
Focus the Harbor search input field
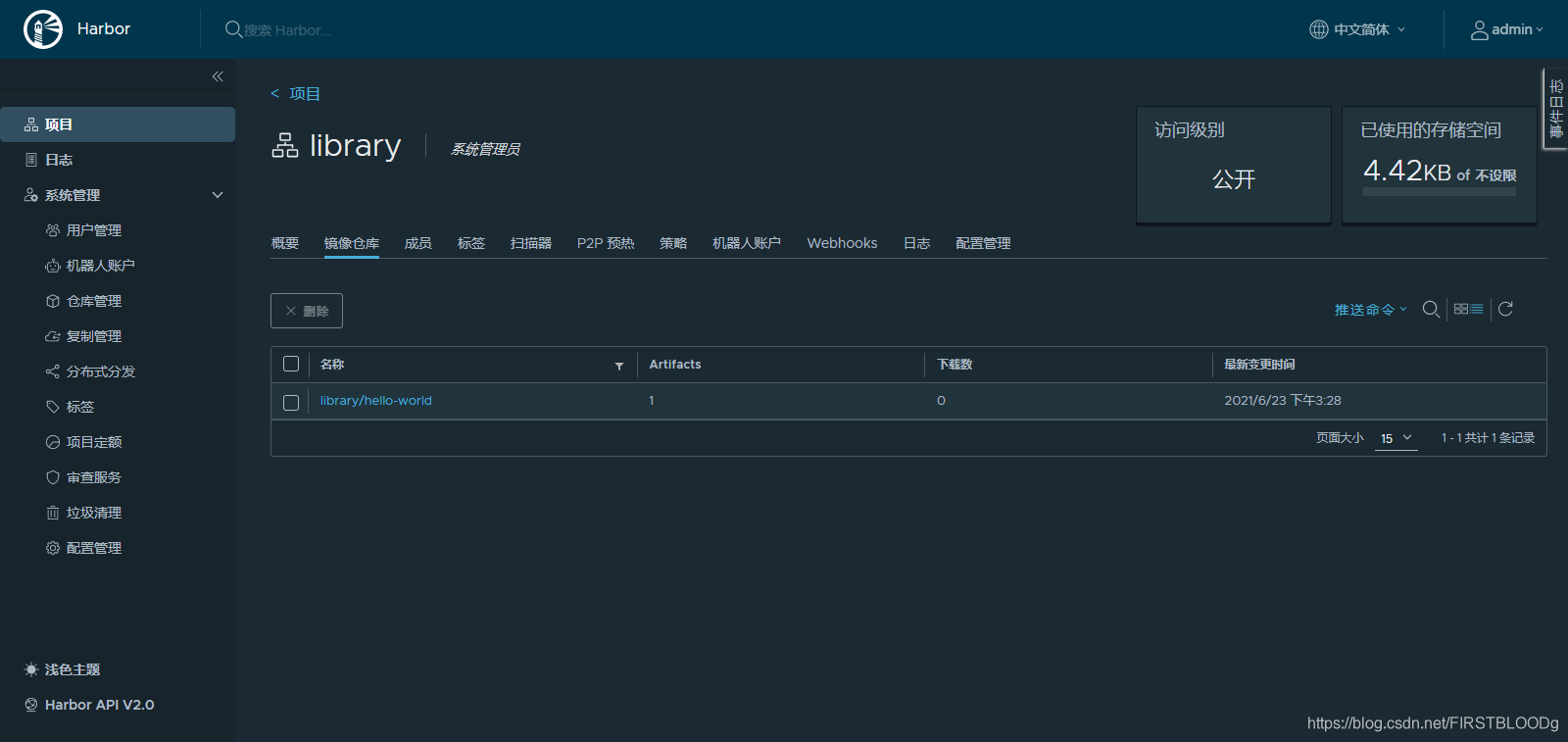288,30
